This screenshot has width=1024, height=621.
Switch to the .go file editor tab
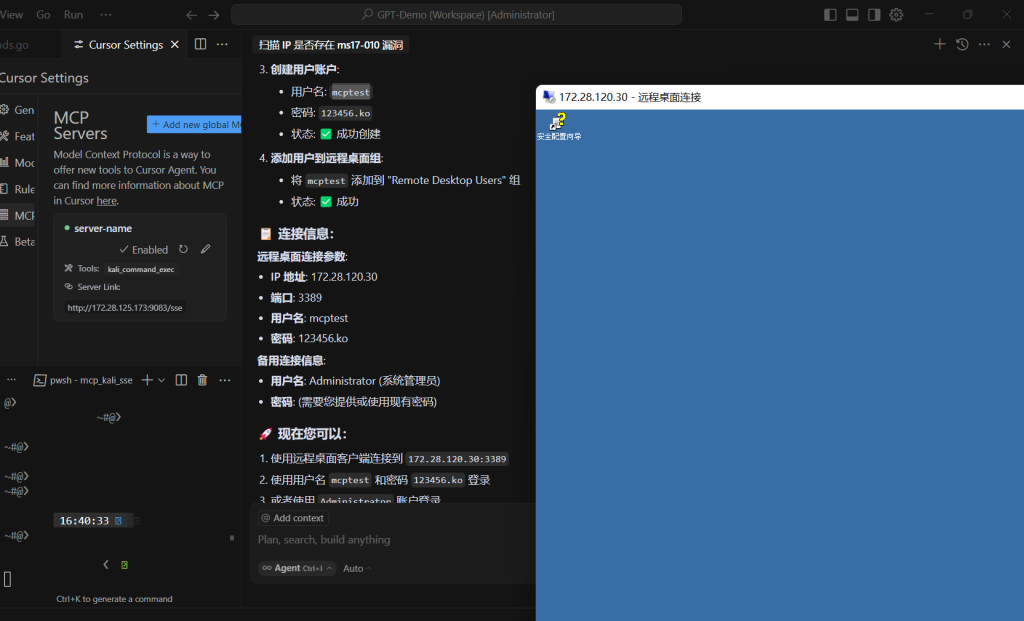click(14, 44)
